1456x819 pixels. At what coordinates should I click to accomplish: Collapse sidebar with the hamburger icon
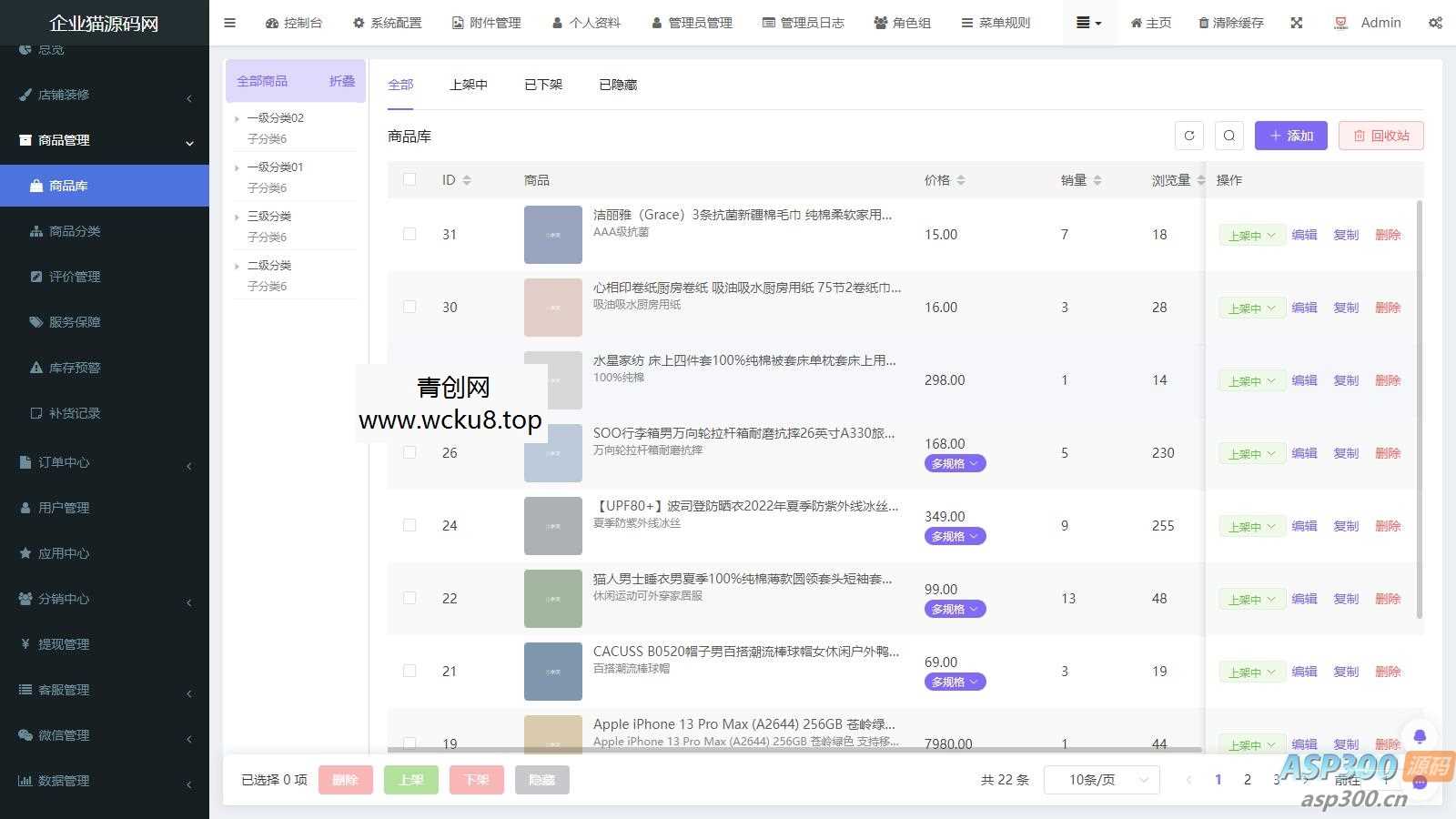pos(229,23)
